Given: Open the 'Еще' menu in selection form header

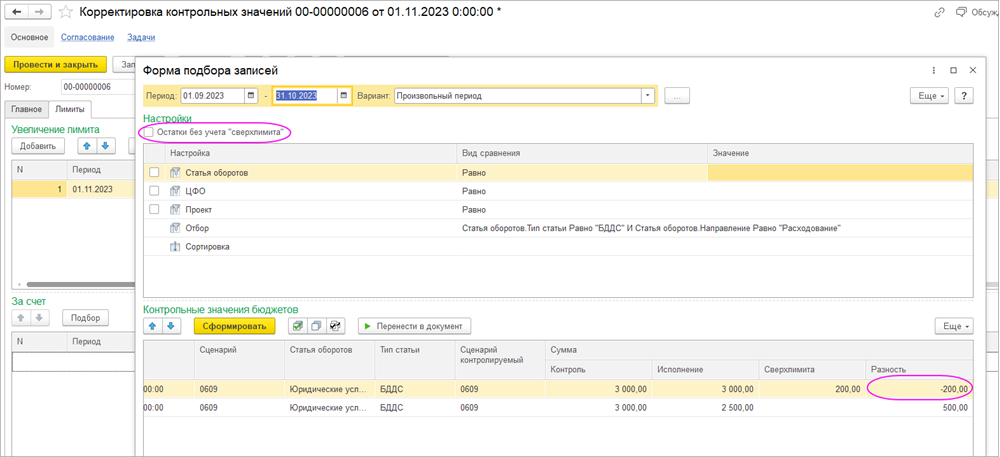Looking at the screenshot, I should [928, 96].
